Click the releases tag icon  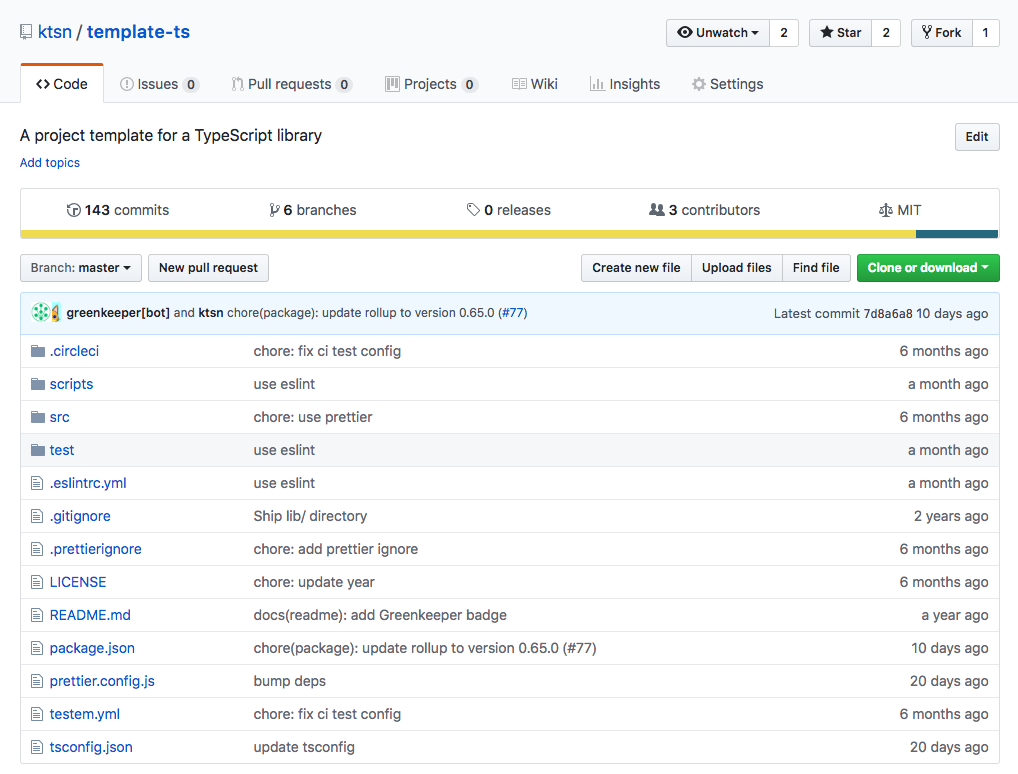(473, 210)
